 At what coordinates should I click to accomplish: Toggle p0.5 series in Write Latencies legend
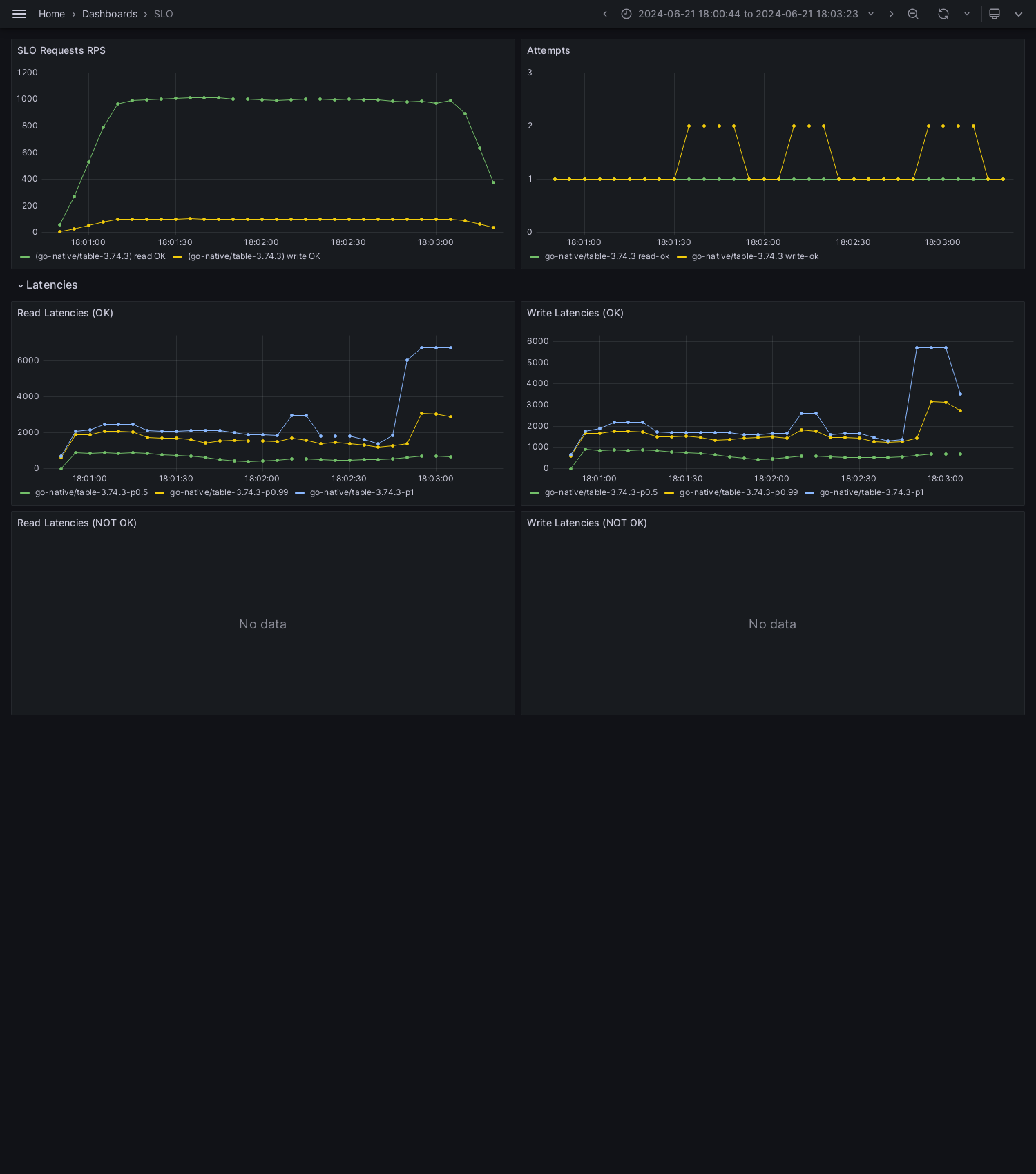tap(602, 492)
